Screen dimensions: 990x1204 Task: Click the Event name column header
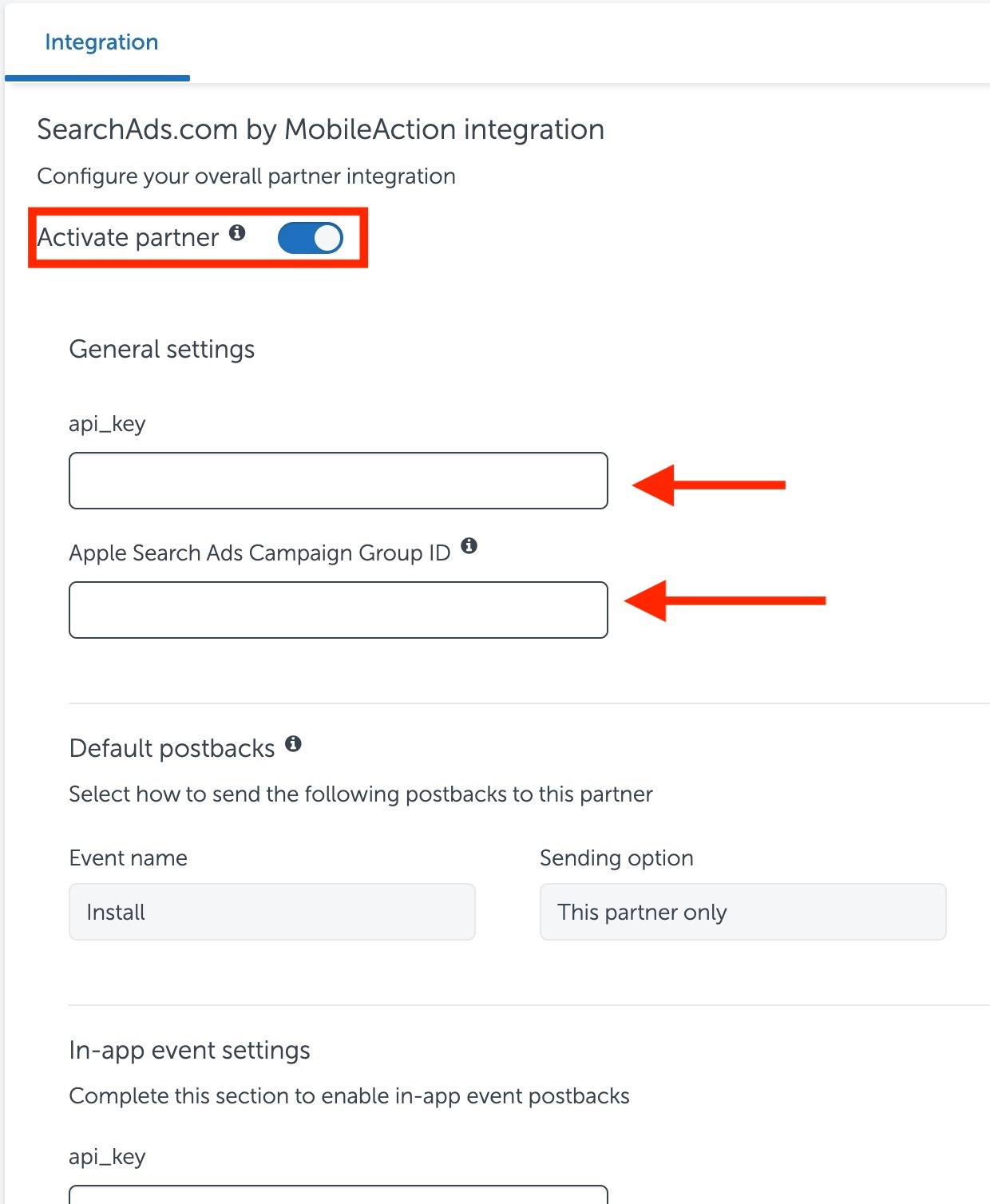(128, 857)
